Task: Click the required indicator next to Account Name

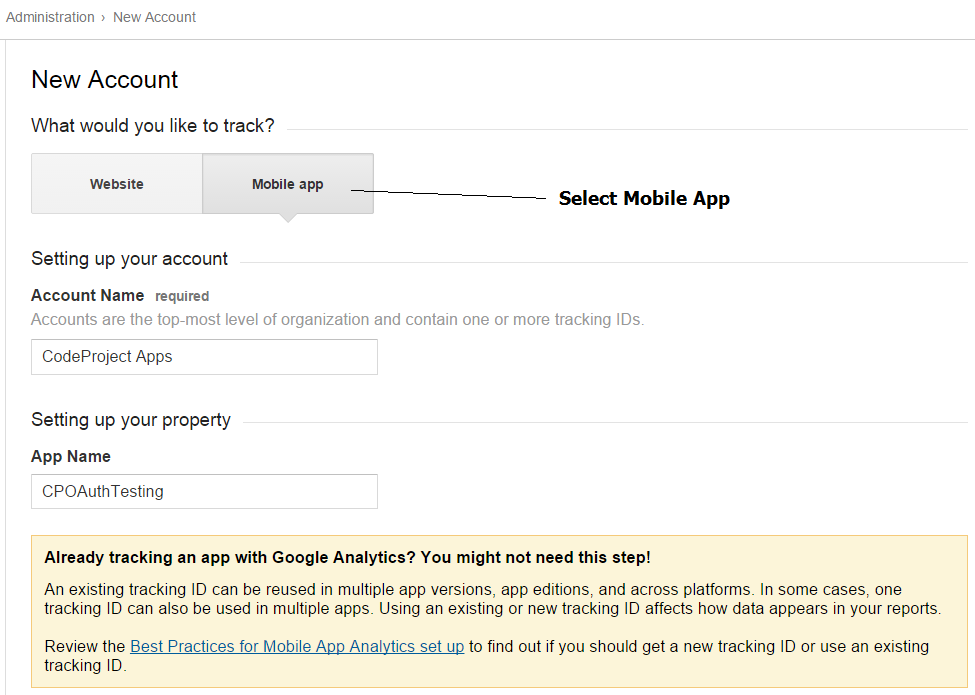Action: [182, 297]
